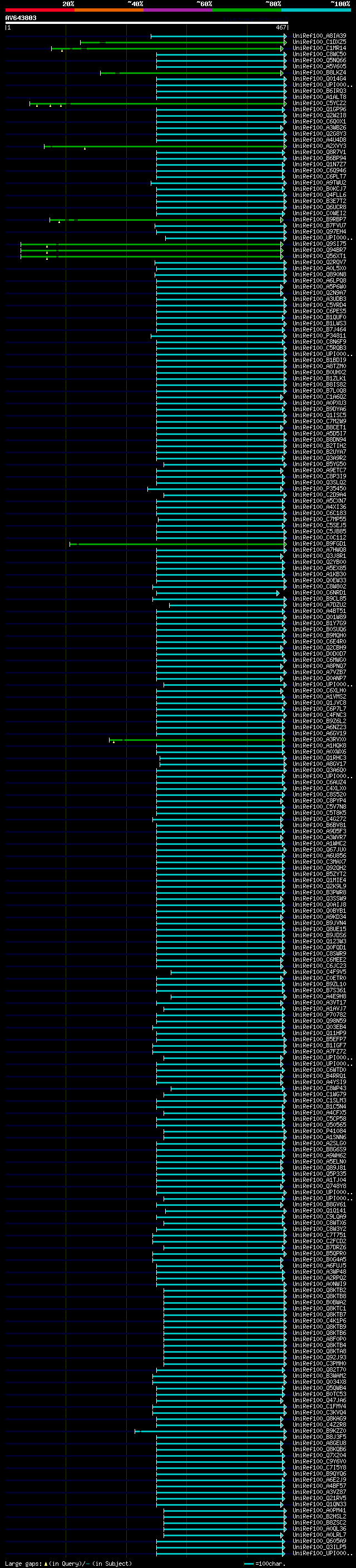Open hit UniRef100_A8IA39
356x1568 pixels.
319,36
